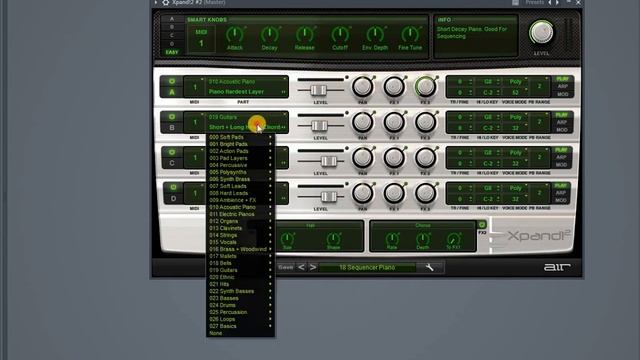Toggle power button for part B
Screen dimensions: 640x360
(x=172, y=117)
